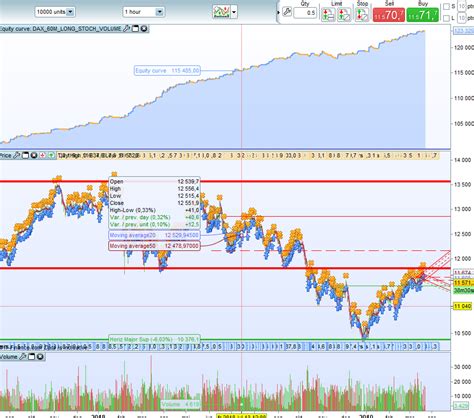Open Price panel settings wrench
The width and height of the screenshot is (474, 418).
pos(16,155)
